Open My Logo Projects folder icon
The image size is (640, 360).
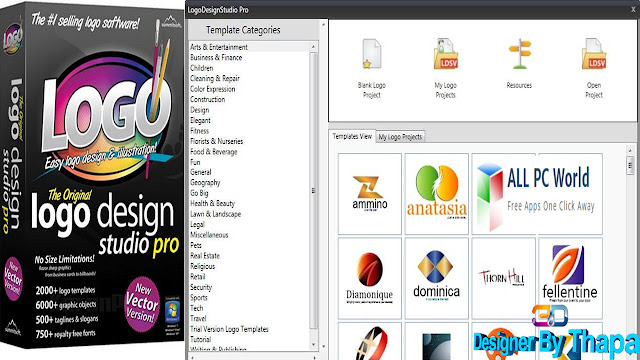[445, 54]
